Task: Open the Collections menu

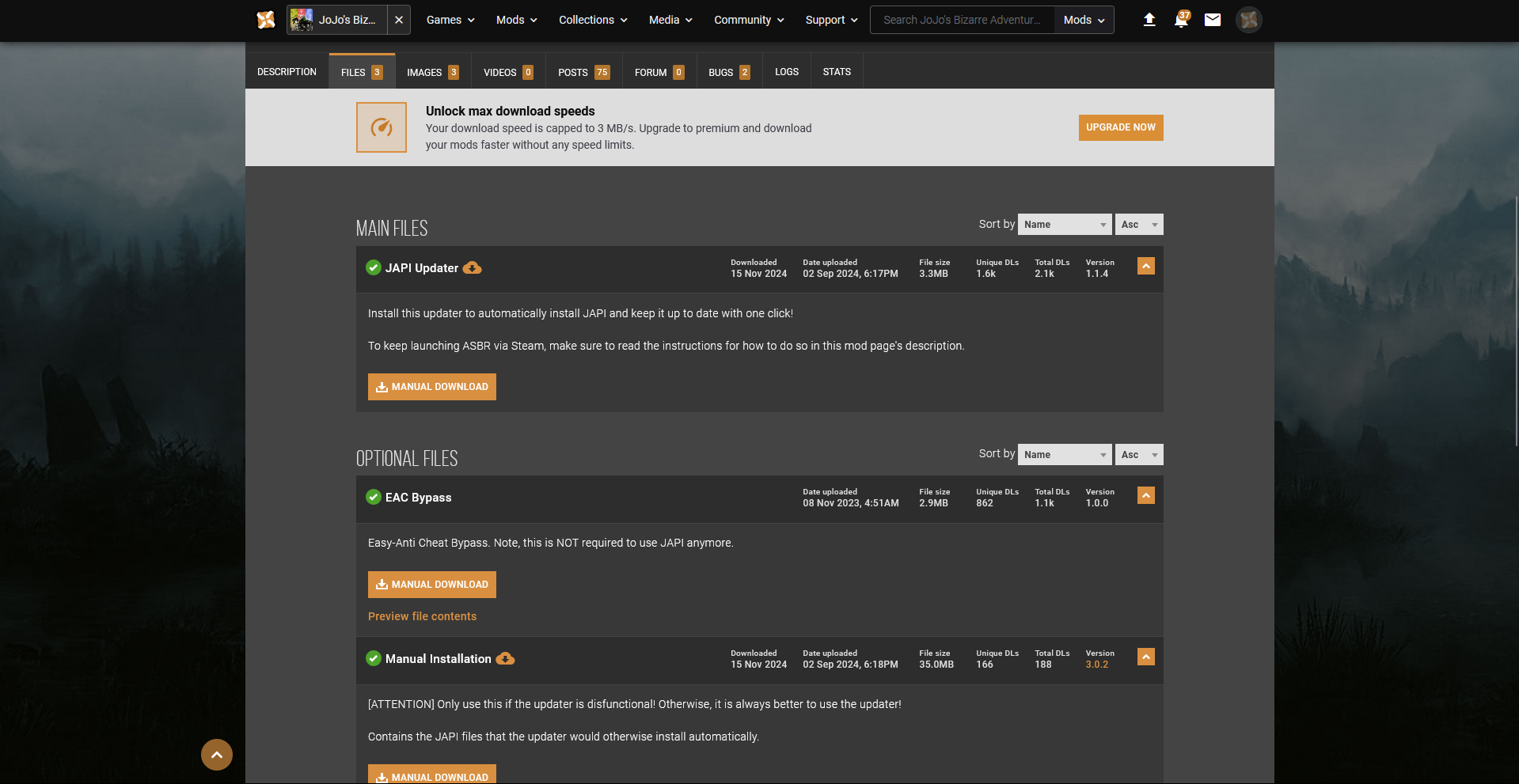Action: pyautogui.click(x=593, y=20)
